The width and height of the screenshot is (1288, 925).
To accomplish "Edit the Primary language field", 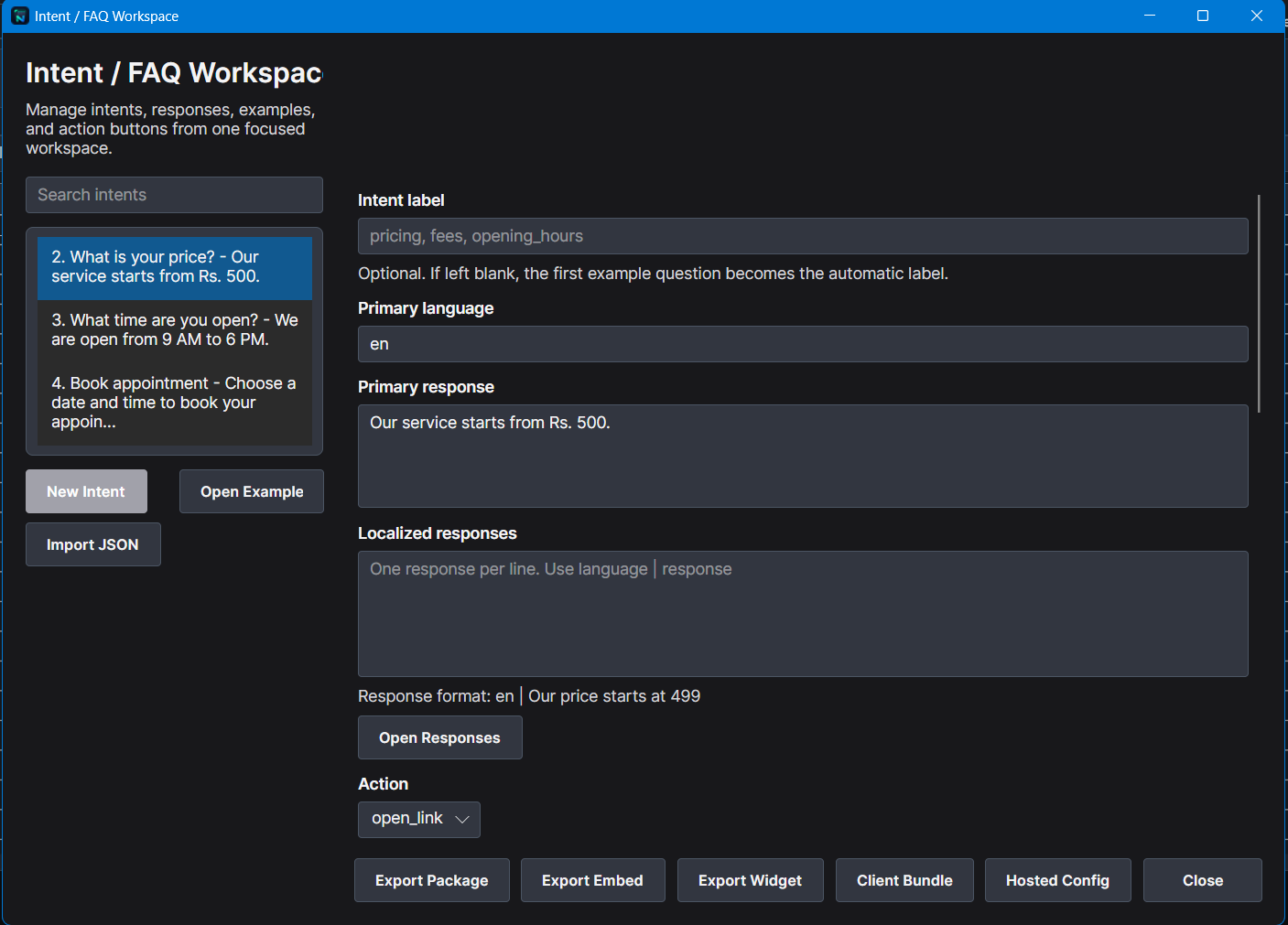I will click(x=803, y=344).
